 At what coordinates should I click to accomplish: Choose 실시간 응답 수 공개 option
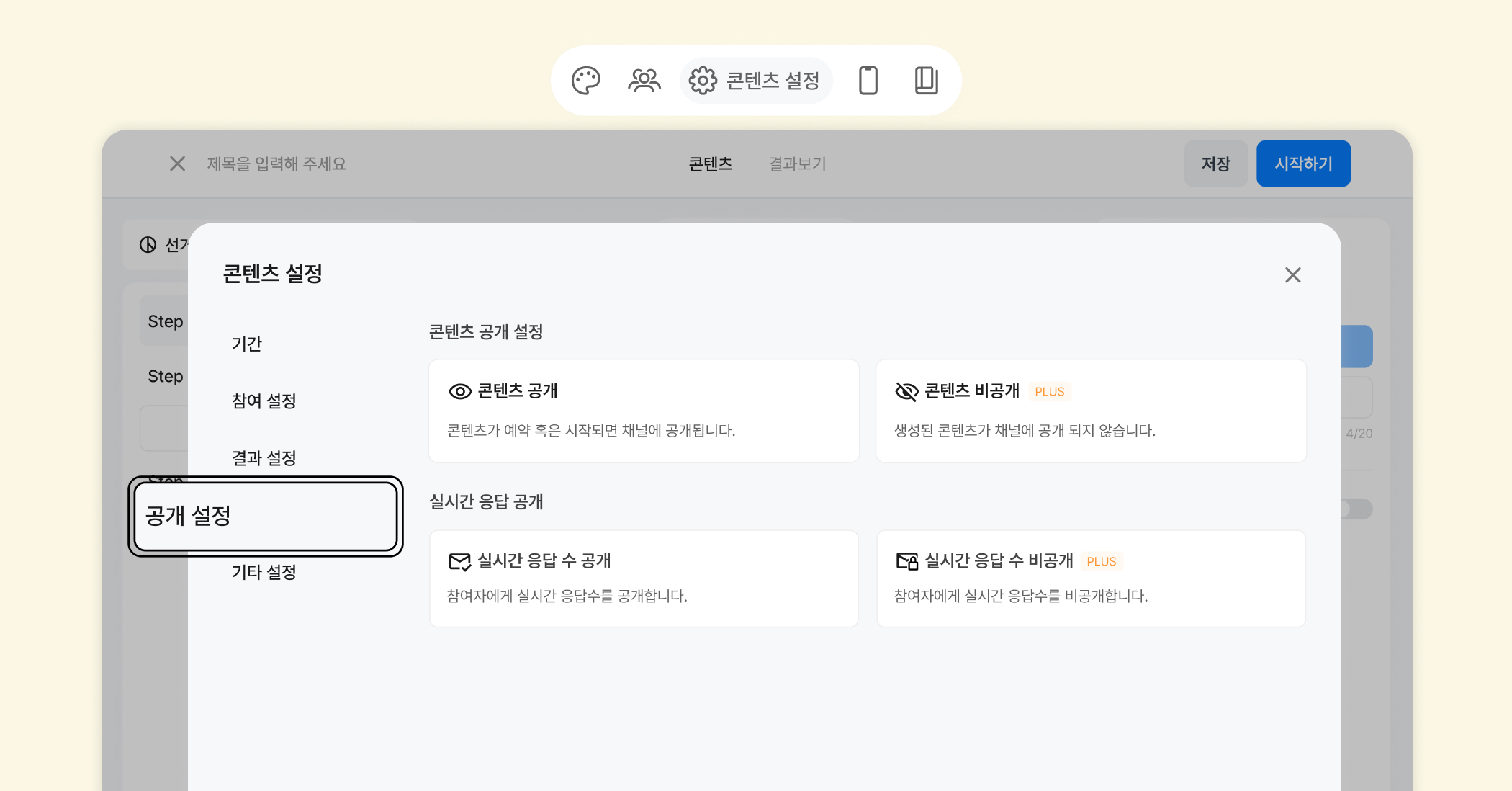(644, 578)
